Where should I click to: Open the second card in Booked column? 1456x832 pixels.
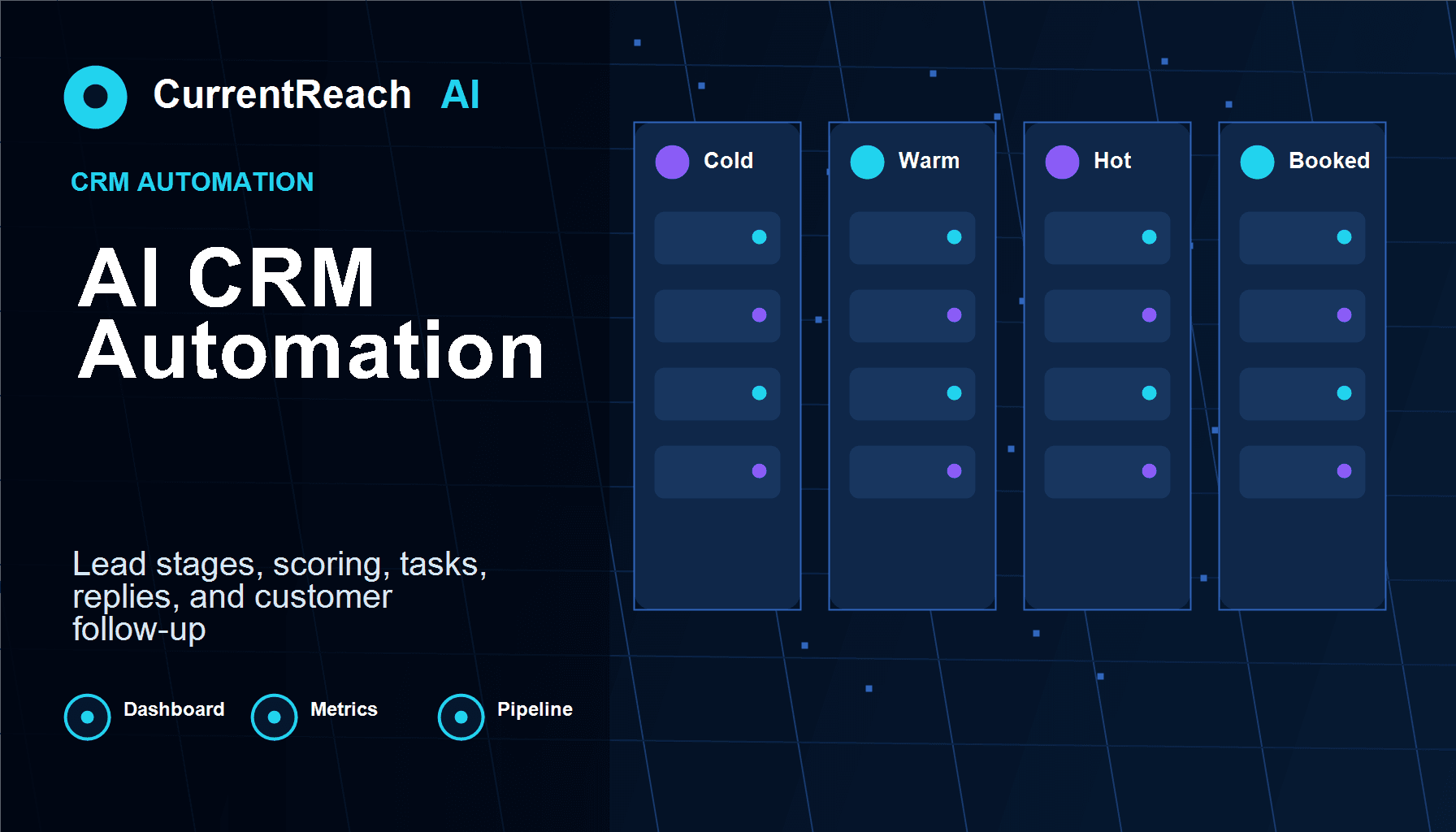coord(1302,316)
